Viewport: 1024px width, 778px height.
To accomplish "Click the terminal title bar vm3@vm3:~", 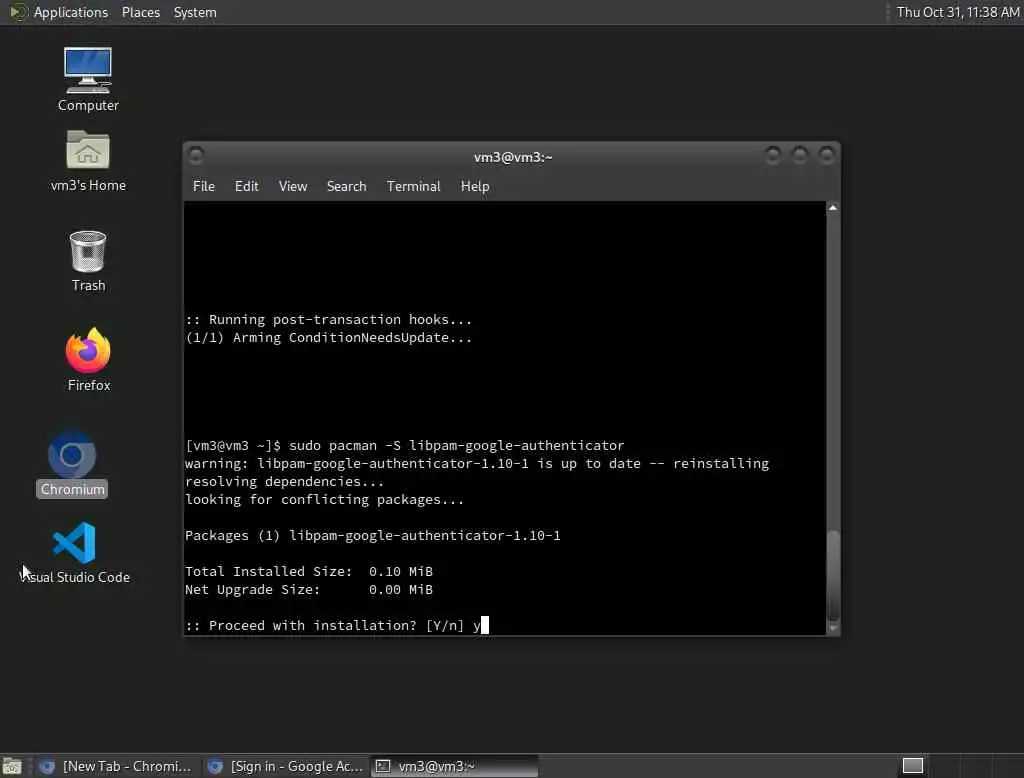I will [513, 157].
